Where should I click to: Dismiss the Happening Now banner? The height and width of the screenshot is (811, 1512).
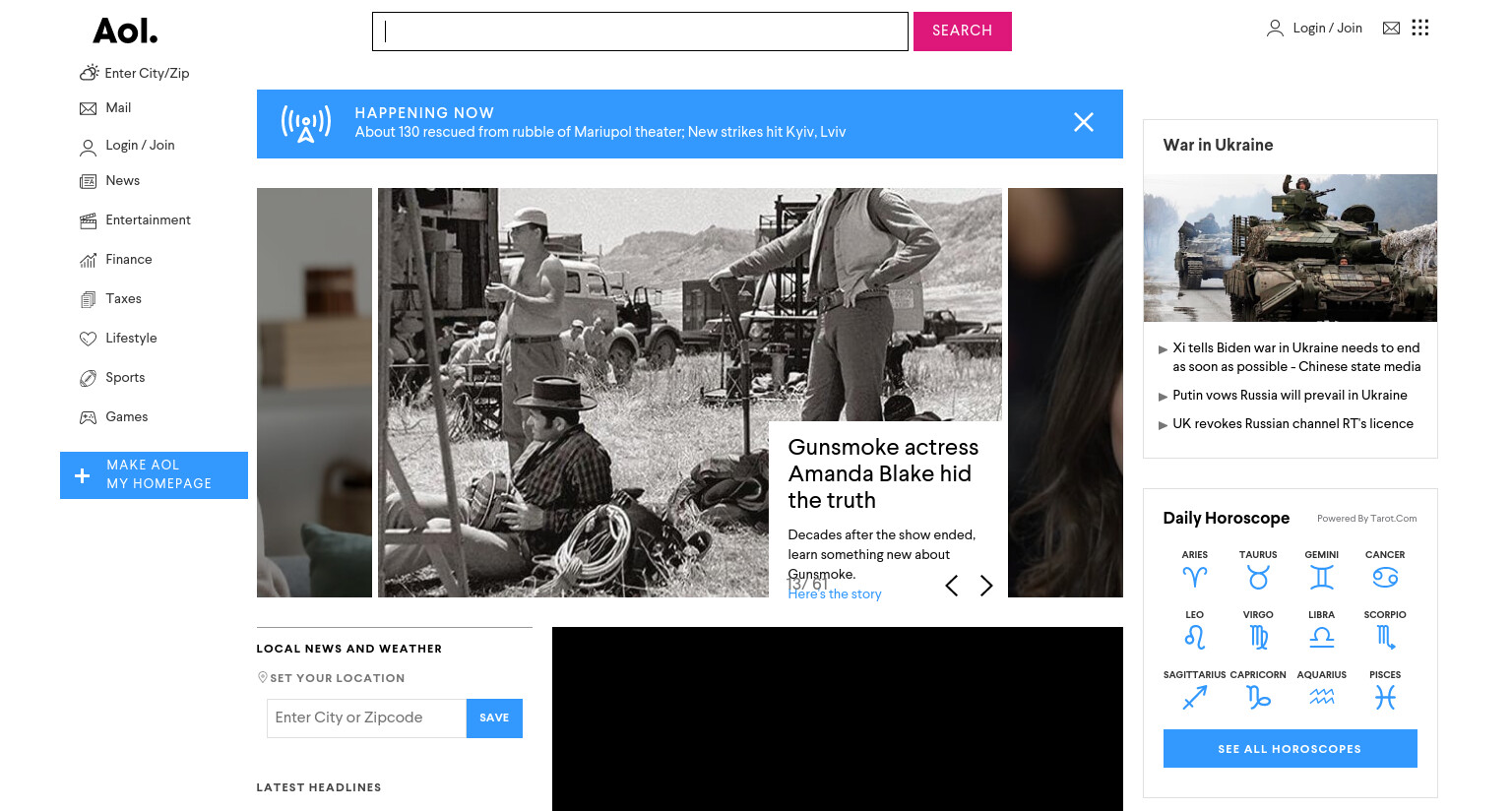tap(1084, 122)
